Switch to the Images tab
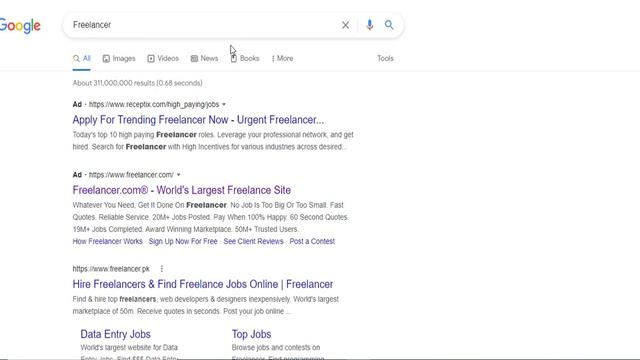Image resolution: width=640 pixels, height=360 pixels. [x=119, y=58]
